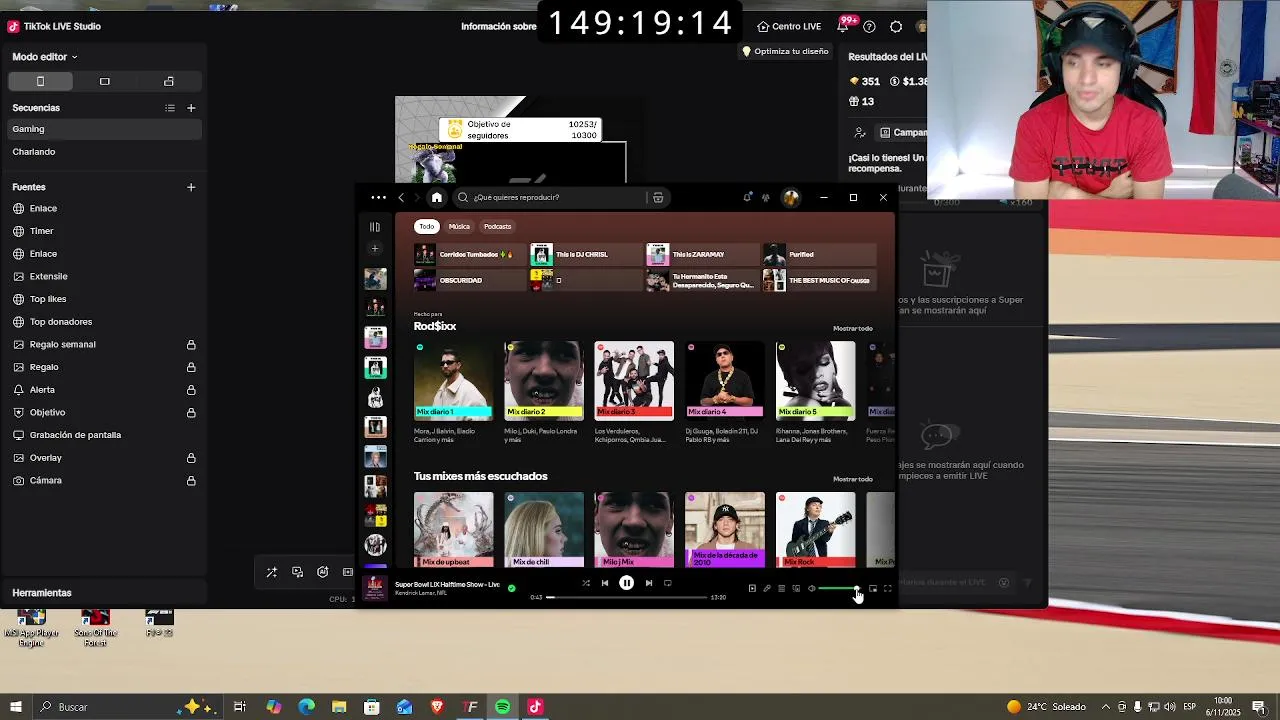Open the Windows Start menu
The image size is (1280, 720).
pos(15,707)
